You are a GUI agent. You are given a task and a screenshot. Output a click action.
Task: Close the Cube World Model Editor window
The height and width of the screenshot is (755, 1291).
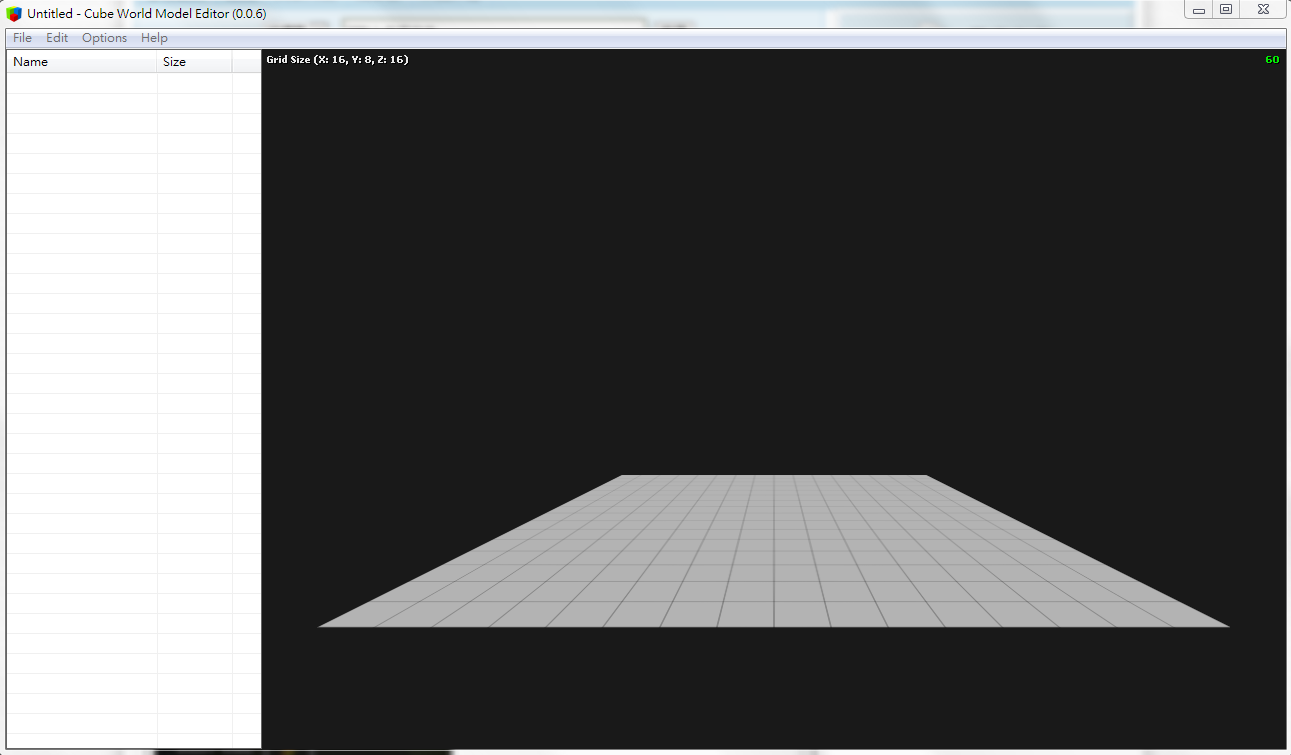point(1264,10)
